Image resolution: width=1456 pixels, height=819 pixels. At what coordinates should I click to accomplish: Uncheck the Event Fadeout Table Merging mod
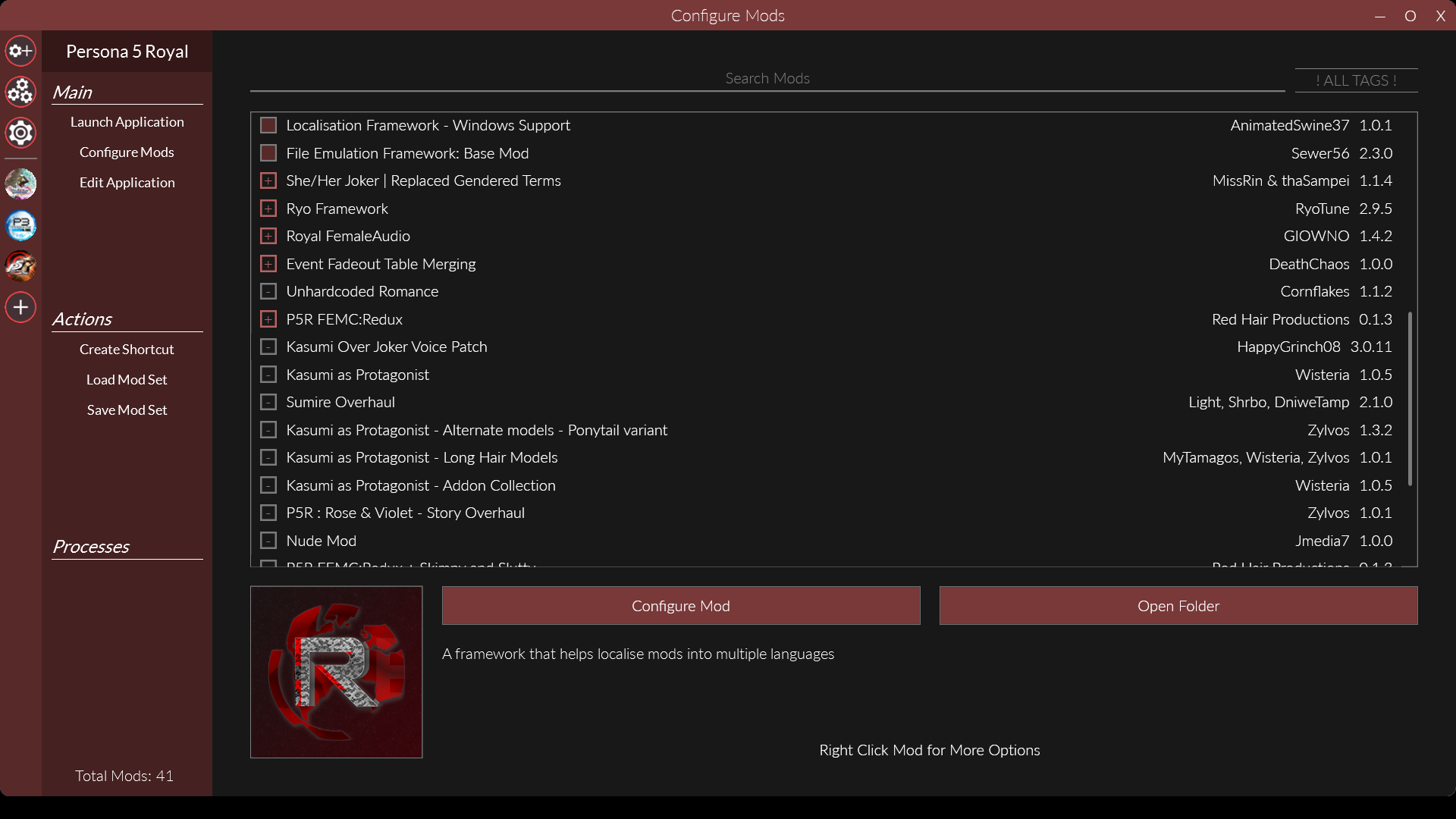(268, 264)
